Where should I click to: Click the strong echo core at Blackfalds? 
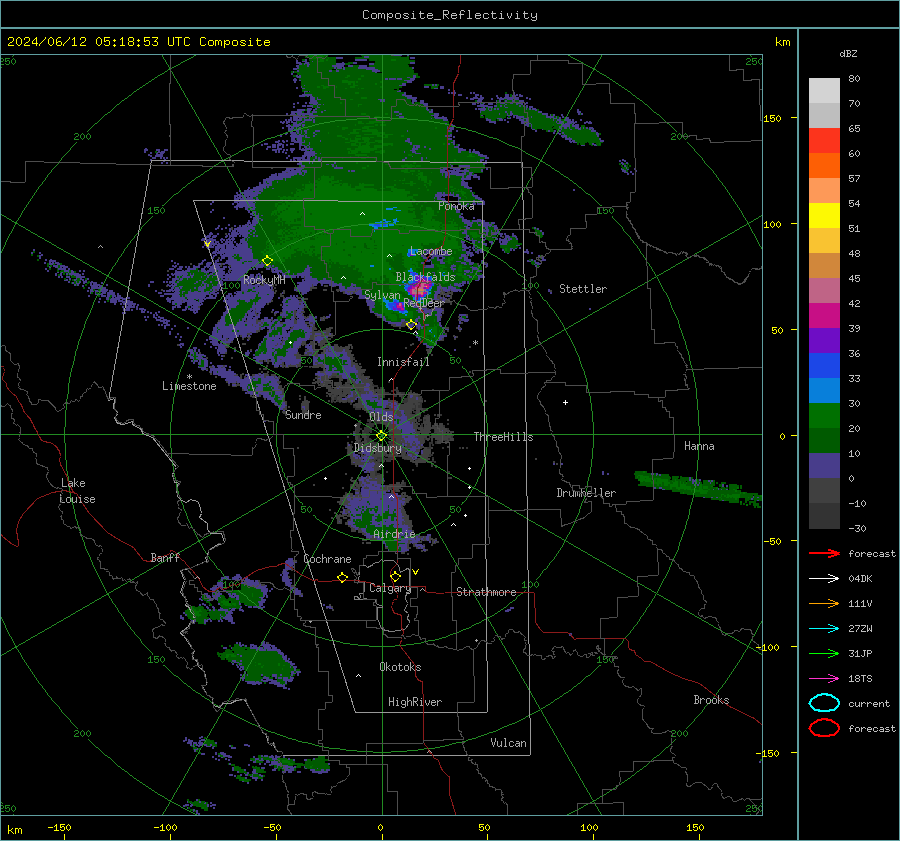pos(421,288)
